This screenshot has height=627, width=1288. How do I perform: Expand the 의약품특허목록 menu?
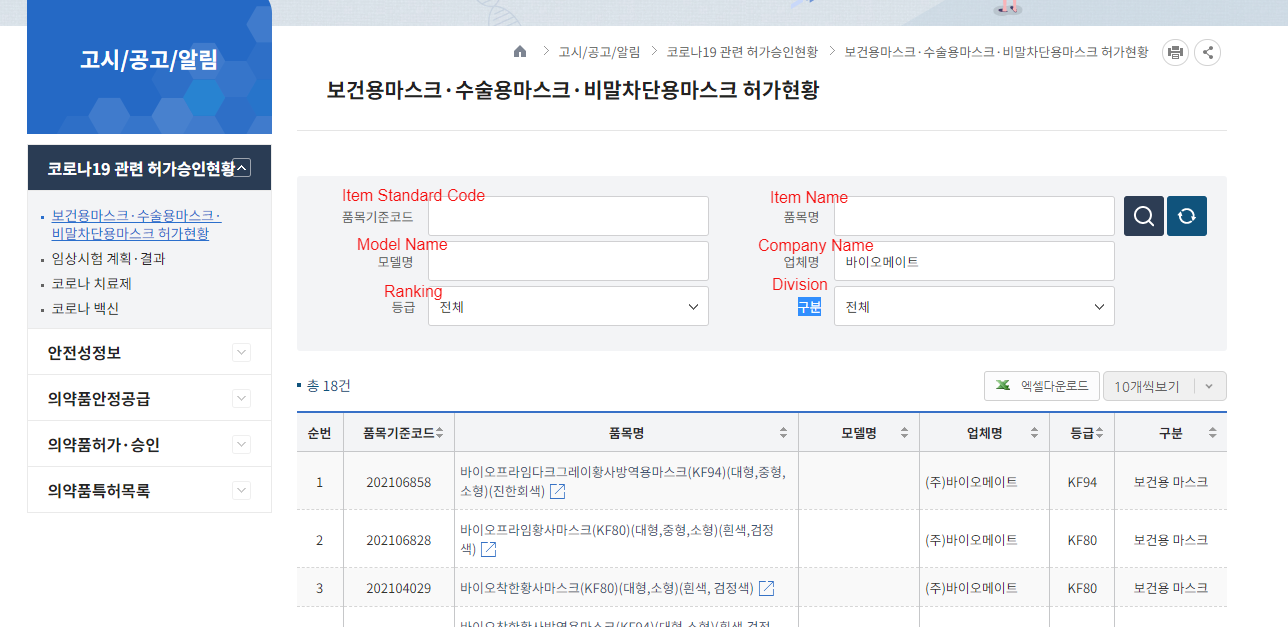[241, 490]
